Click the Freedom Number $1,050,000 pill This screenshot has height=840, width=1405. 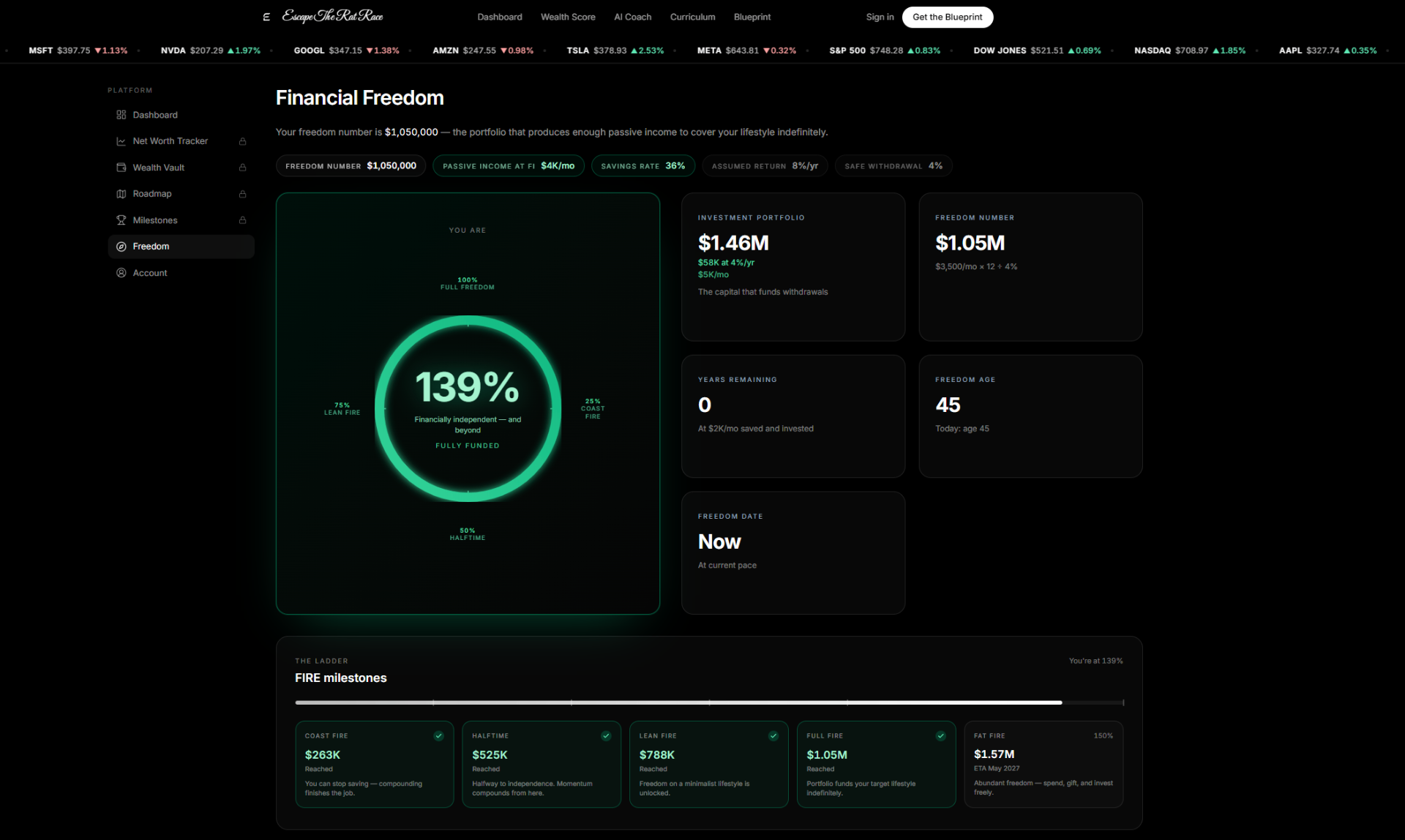click(351, 166)
